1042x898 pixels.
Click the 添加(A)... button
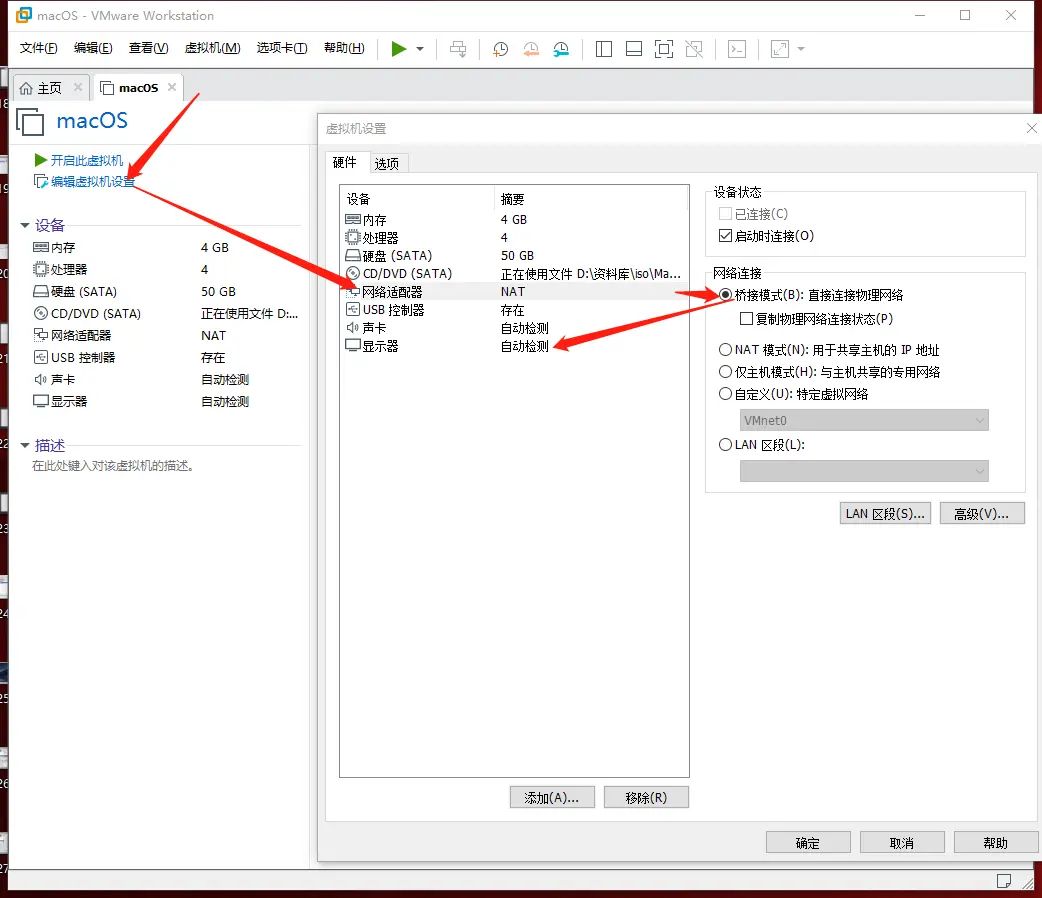(552, 797)
